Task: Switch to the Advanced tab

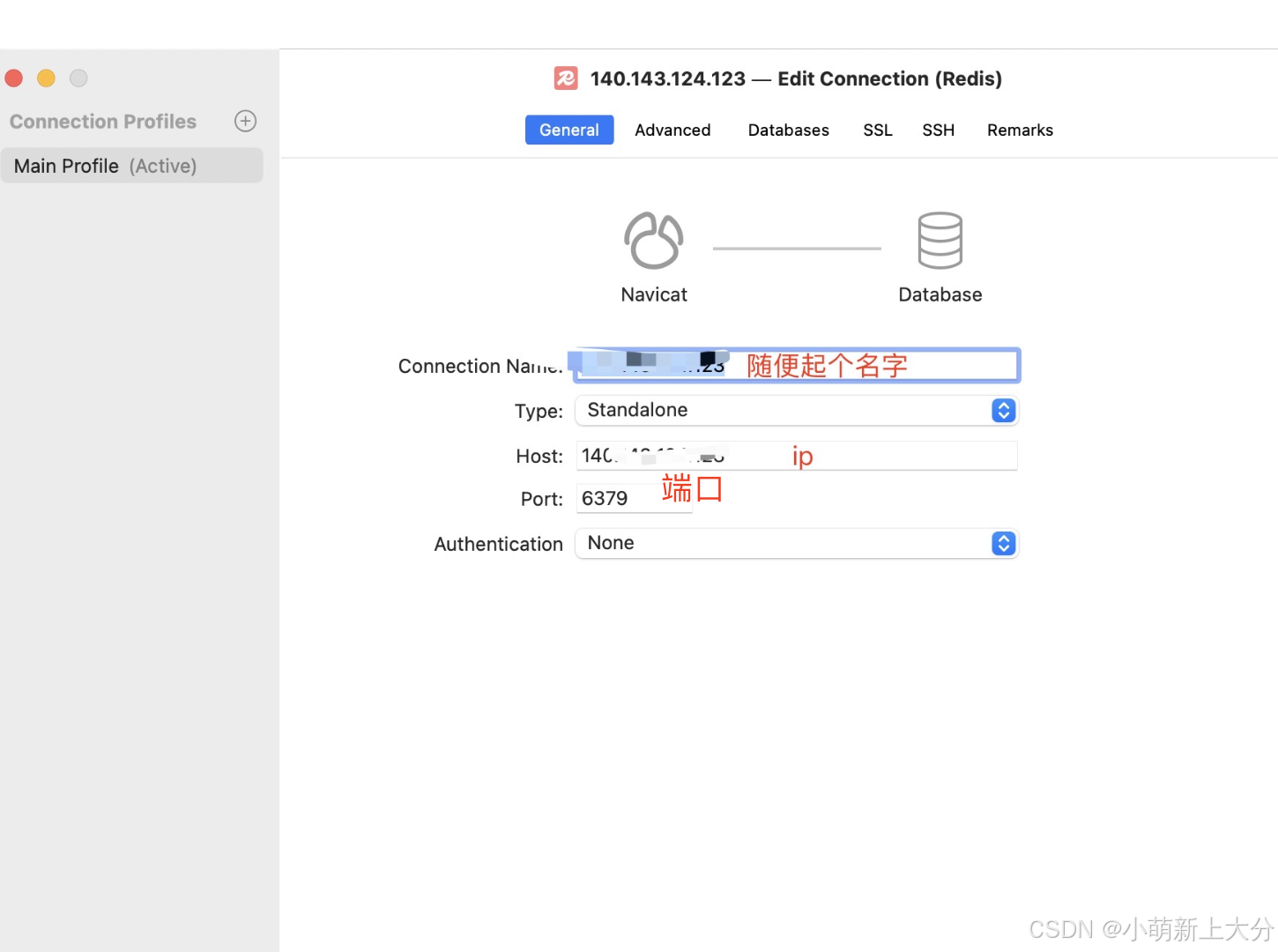Action: coord(672,130)
